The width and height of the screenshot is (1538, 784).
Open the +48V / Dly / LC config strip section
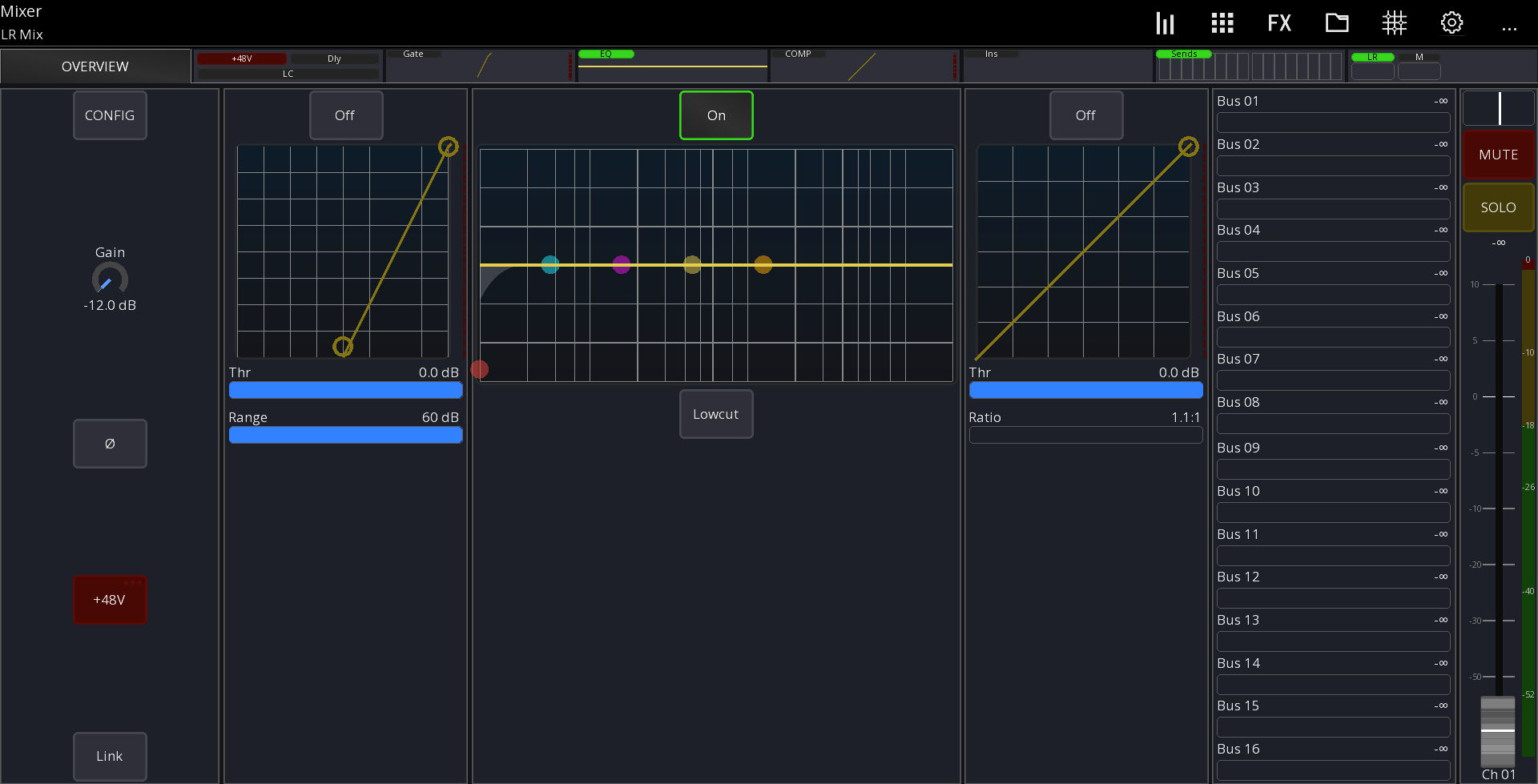point(288,66)
